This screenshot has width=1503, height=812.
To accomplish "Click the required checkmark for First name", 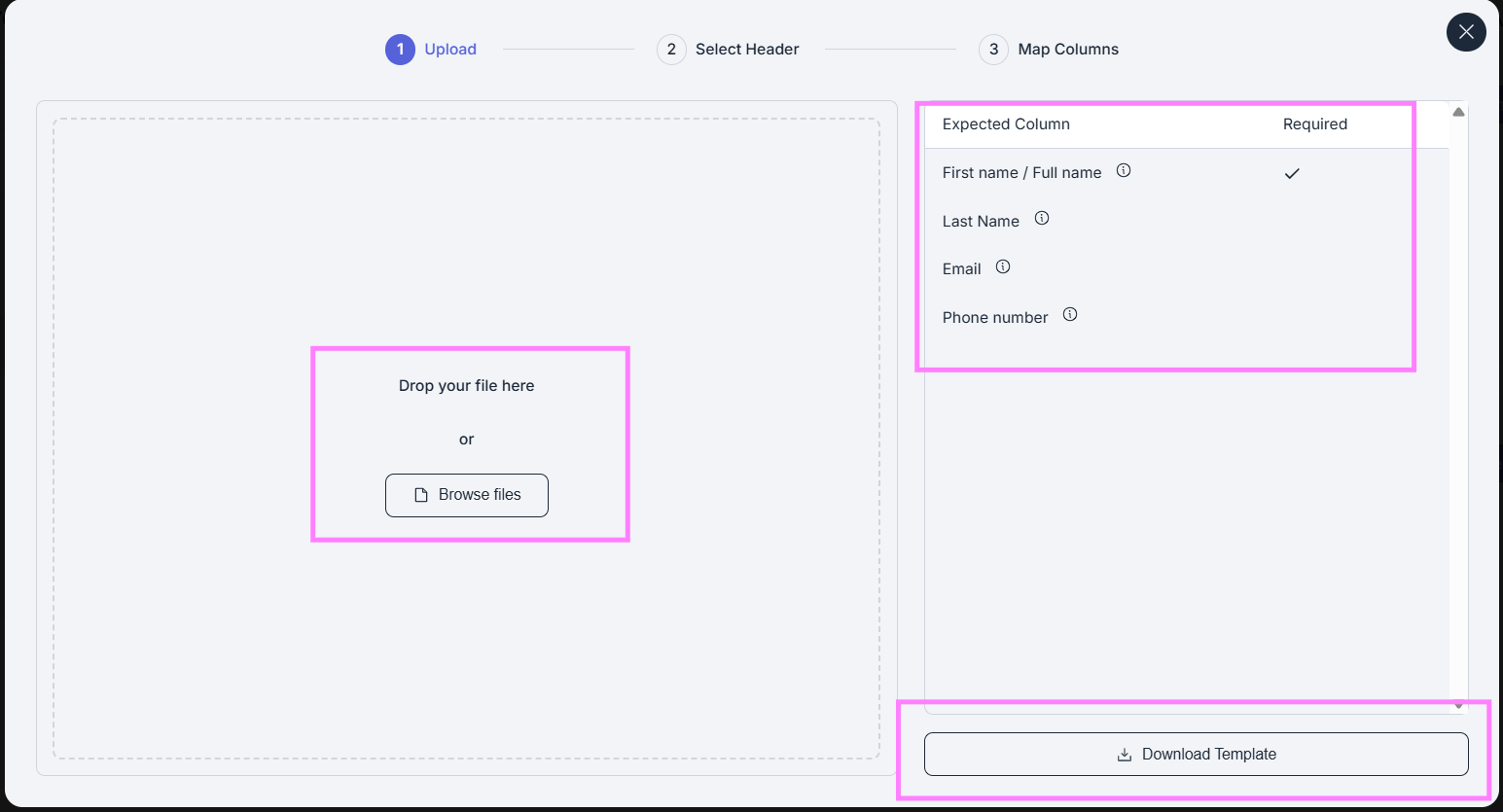I will click(x=1292, y=173).
